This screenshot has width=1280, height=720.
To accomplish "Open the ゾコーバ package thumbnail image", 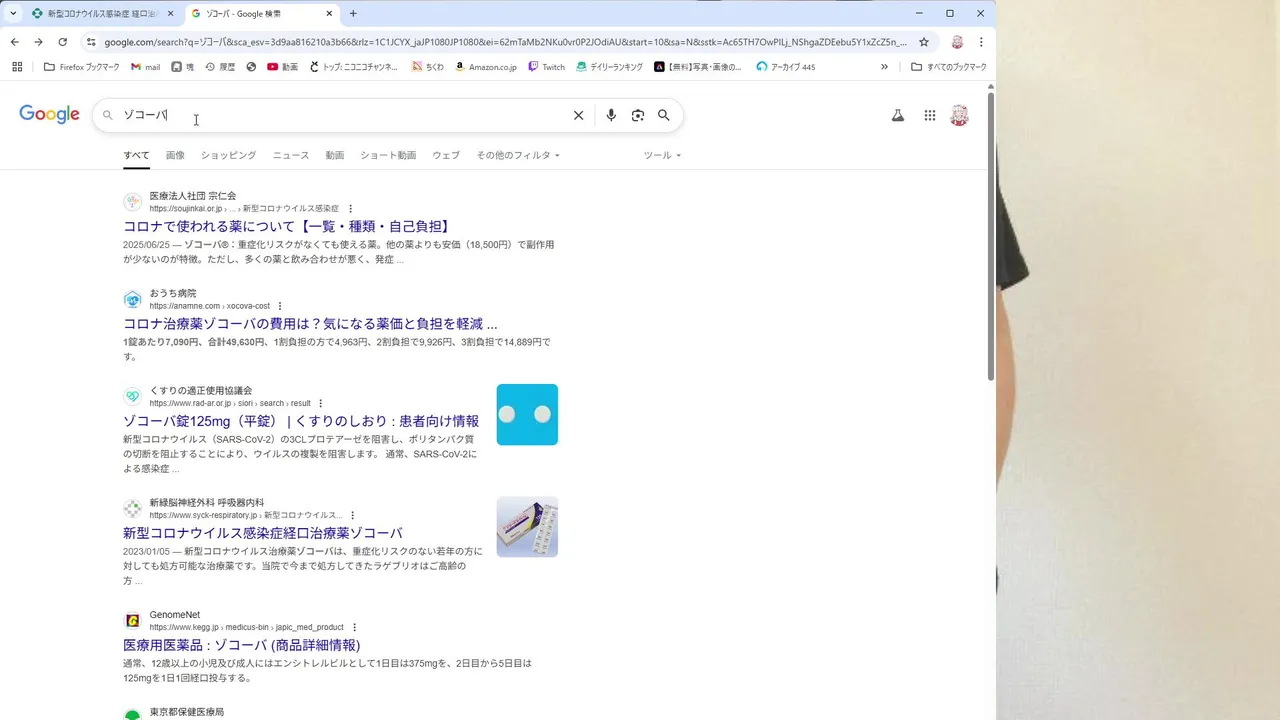I will pos(527,527).
